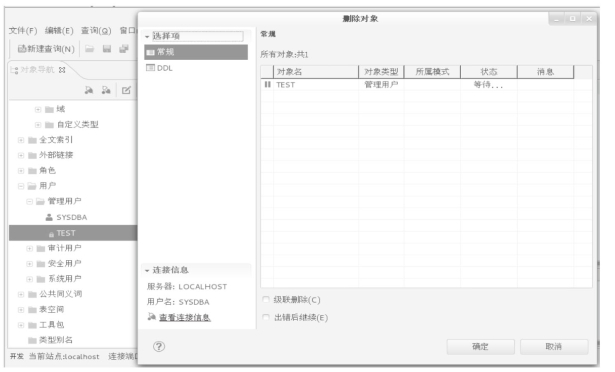Select the 常规 page in options list
The width and height of the screenshot is (615, 372).
click(196, 52)
